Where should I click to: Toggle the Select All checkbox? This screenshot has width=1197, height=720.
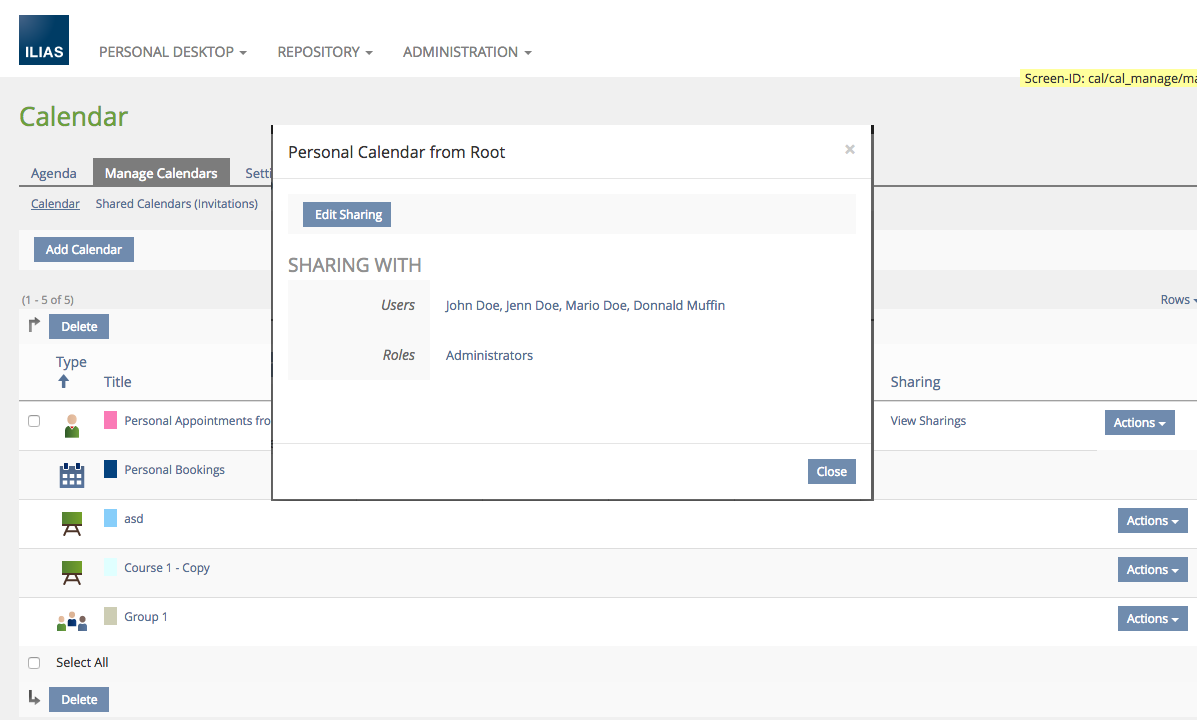[x=34, y=663]
